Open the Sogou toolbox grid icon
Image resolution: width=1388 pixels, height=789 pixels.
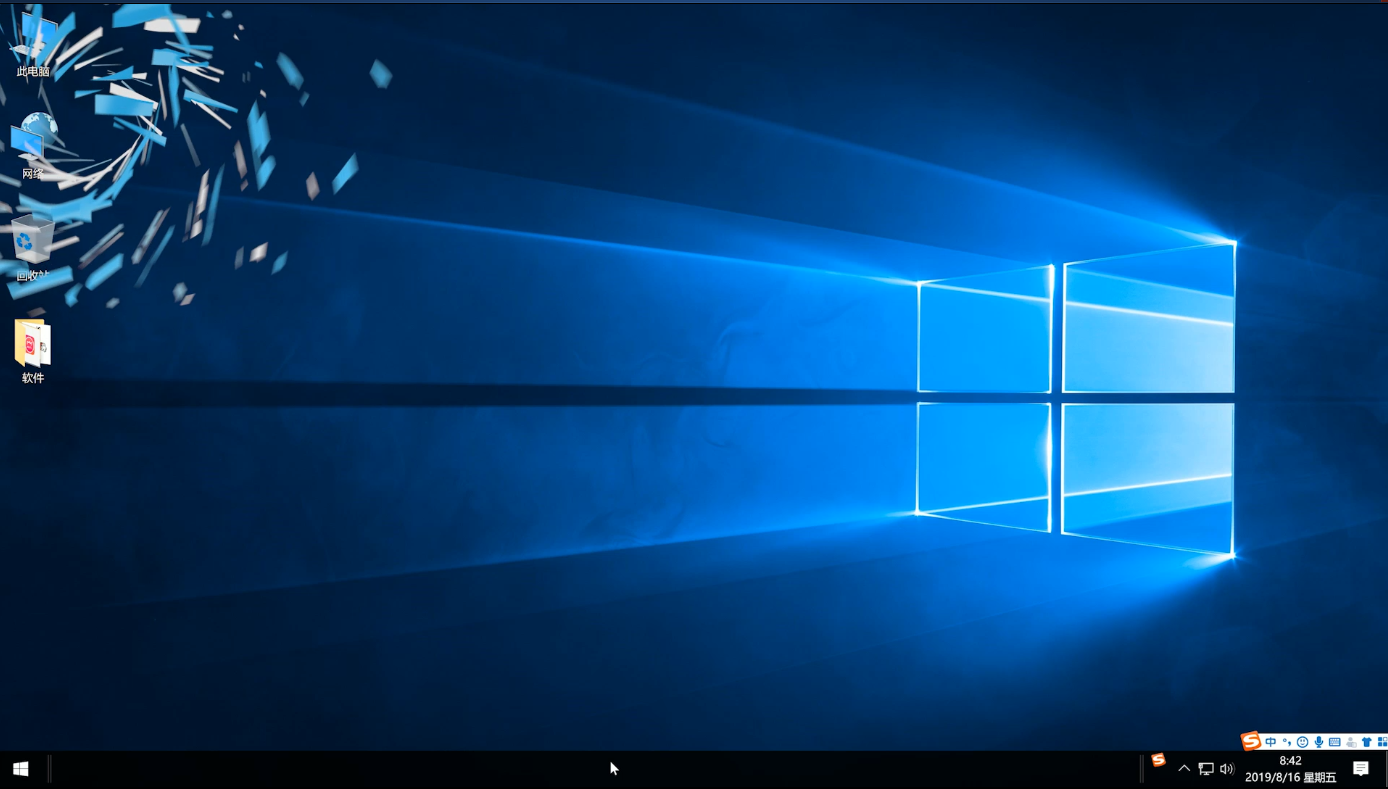1382,742
